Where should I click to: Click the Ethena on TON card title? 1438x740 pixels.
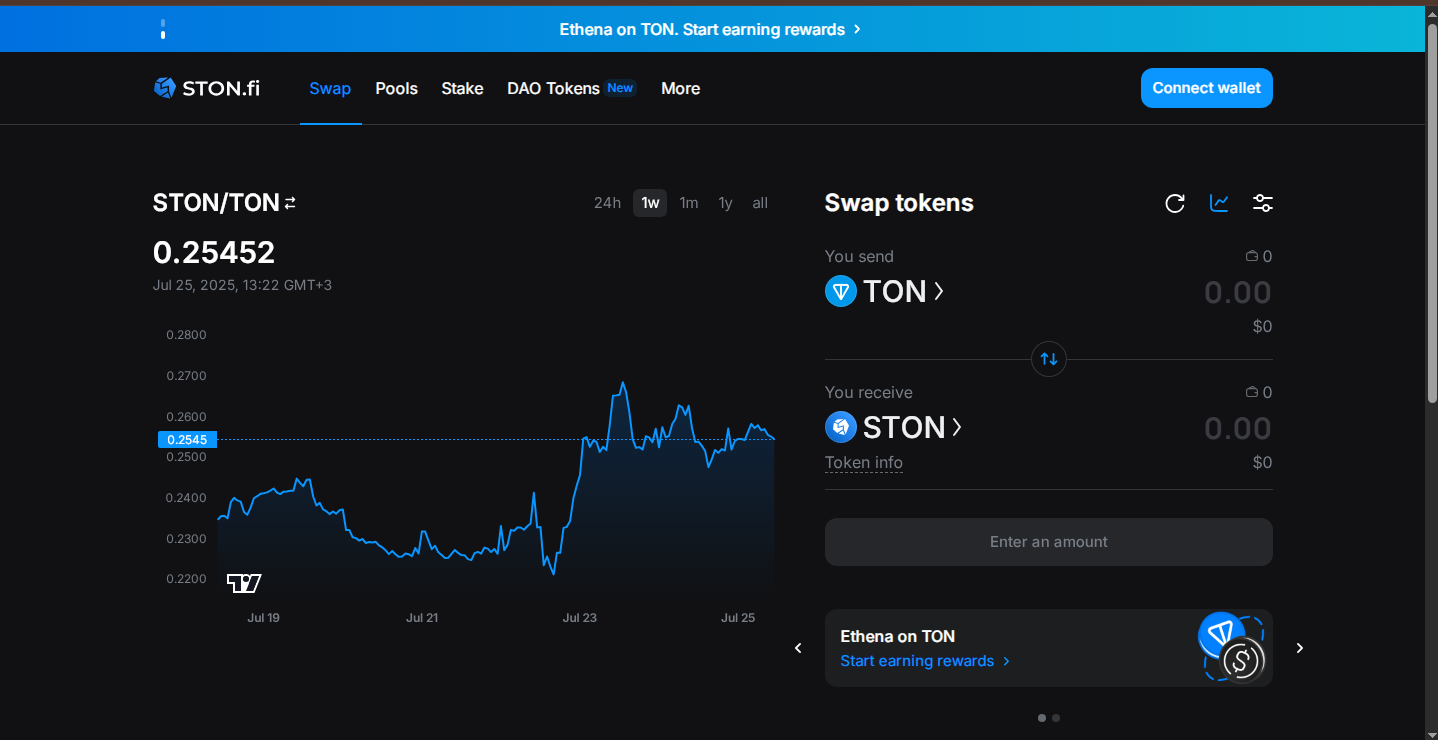click(x=897, y=636)
